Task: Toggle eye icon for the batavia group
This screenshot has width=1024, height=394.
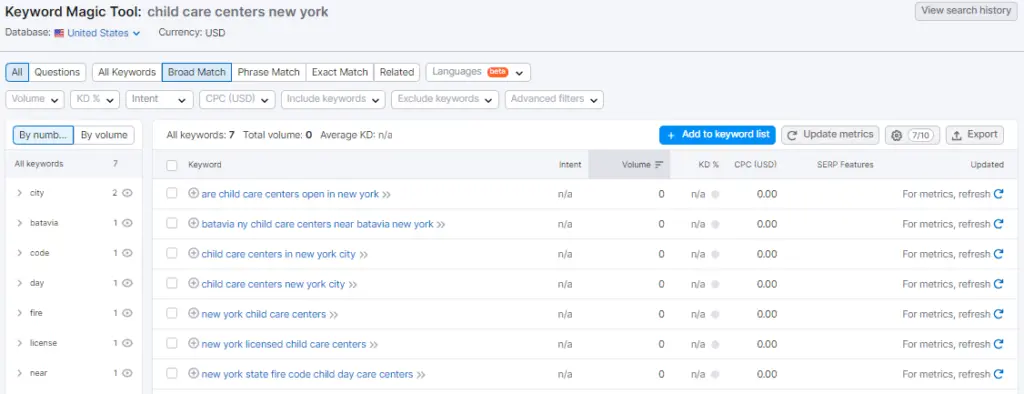Action: [127, 223]
